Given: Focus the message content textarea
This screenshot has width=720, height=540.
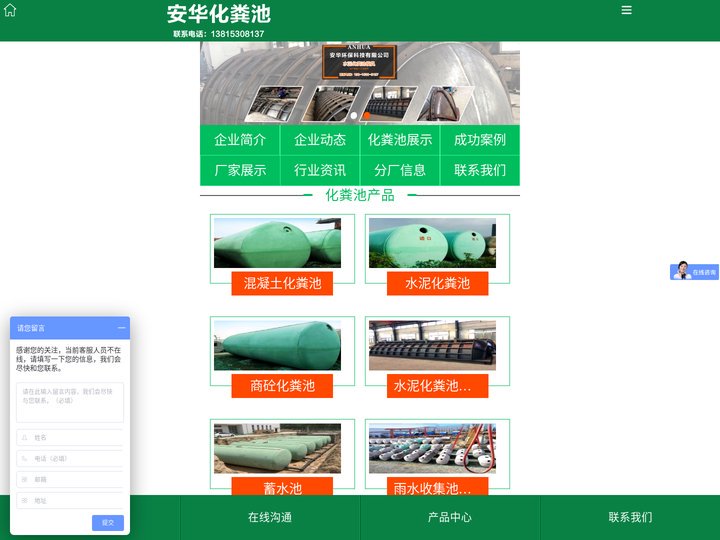Looking at the screenshot, I should (70, 402).
